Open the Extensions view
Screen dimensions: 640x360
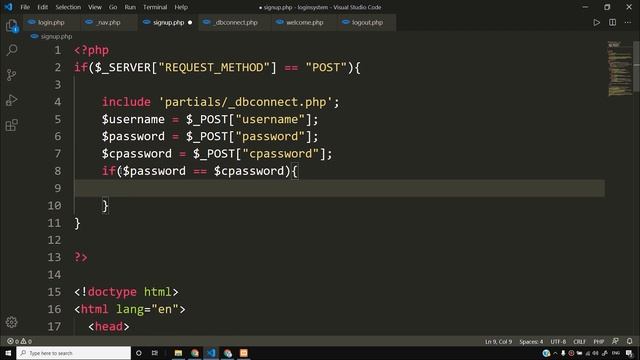tap(12, 125)
